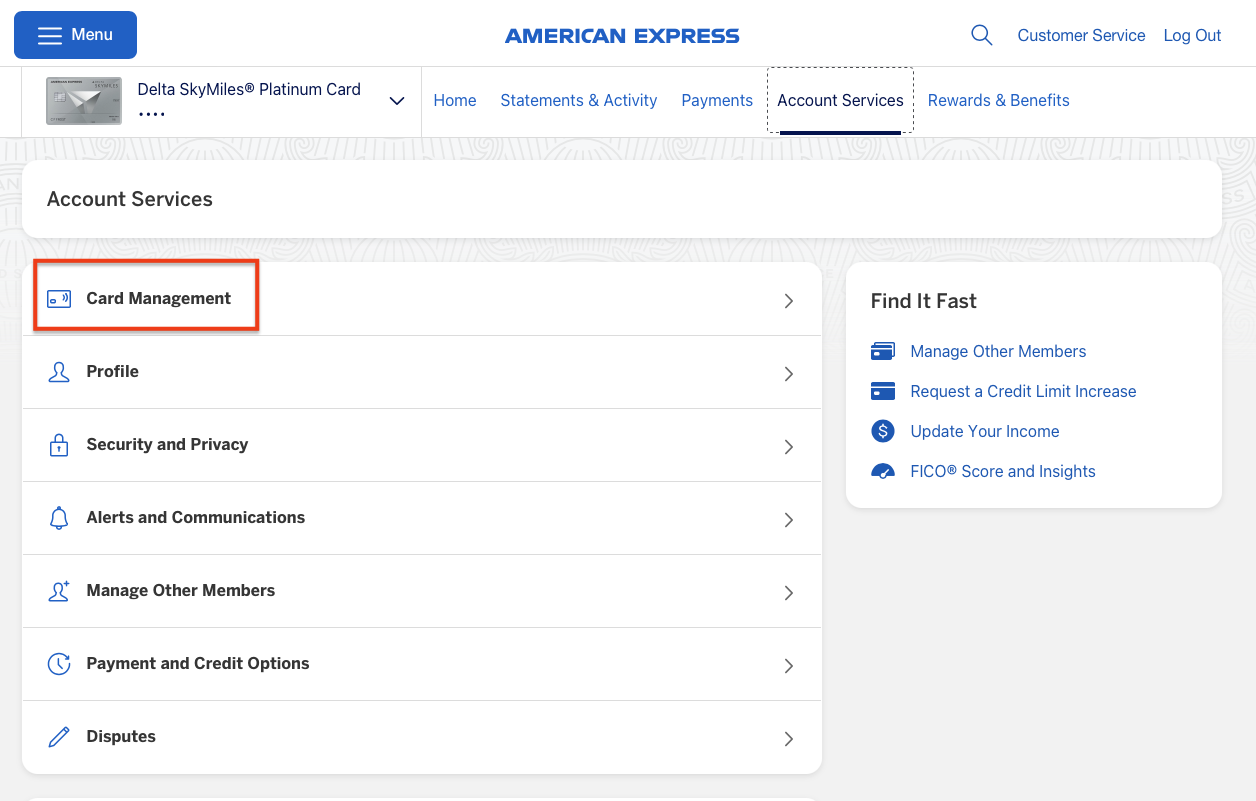Viewport: 1256px width, 801px height.
Task: Go to the Home tab
Action: tap(455, 100)
